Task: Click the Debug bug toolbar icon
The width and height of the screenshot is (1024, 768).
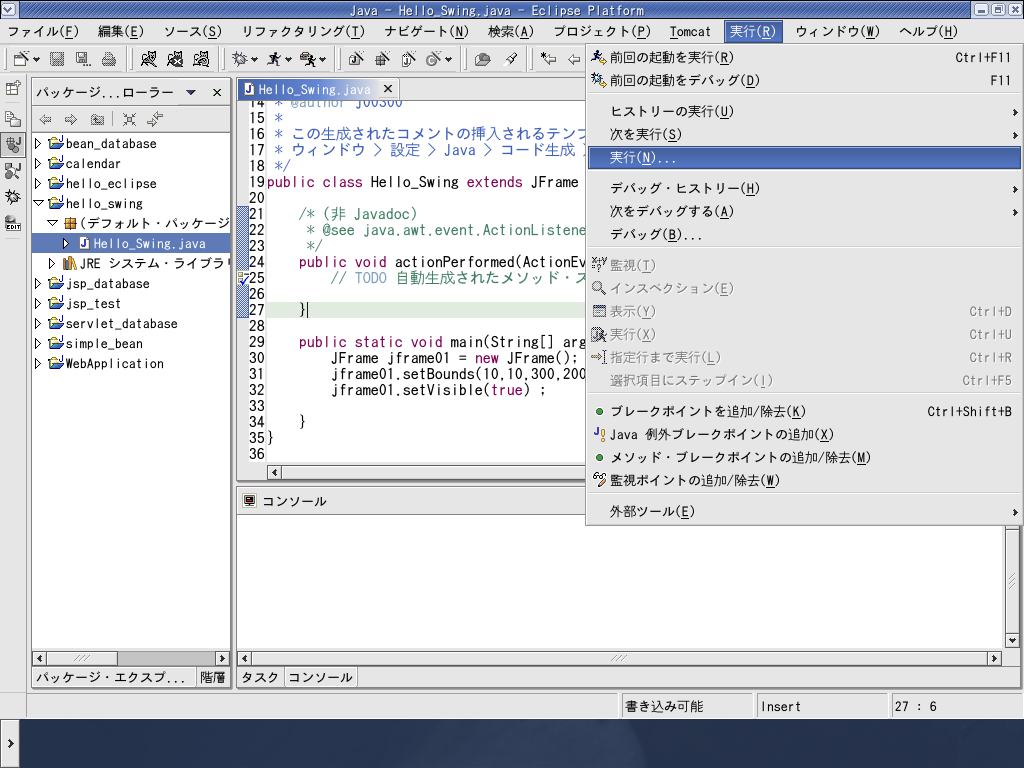Action: (x=240, y=59)
